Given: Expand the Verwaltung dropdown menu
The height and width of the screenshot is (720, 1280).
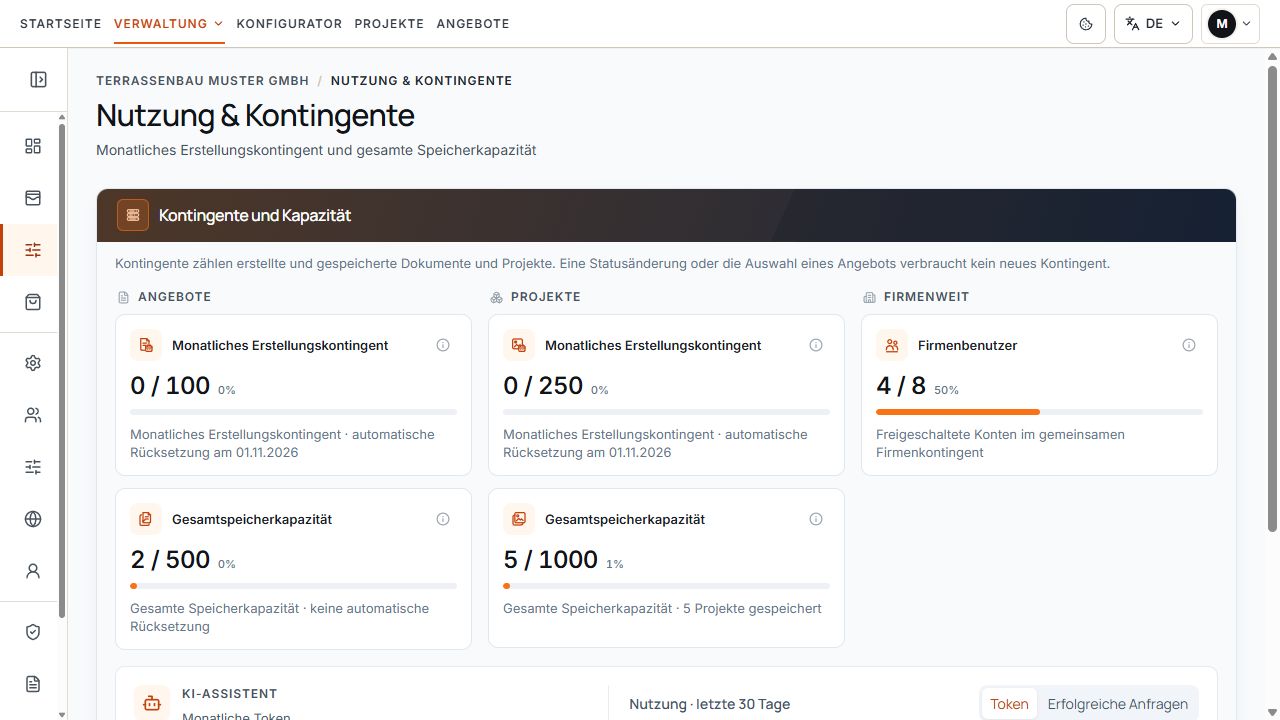Looking at the screenshot, I should 169,24.
